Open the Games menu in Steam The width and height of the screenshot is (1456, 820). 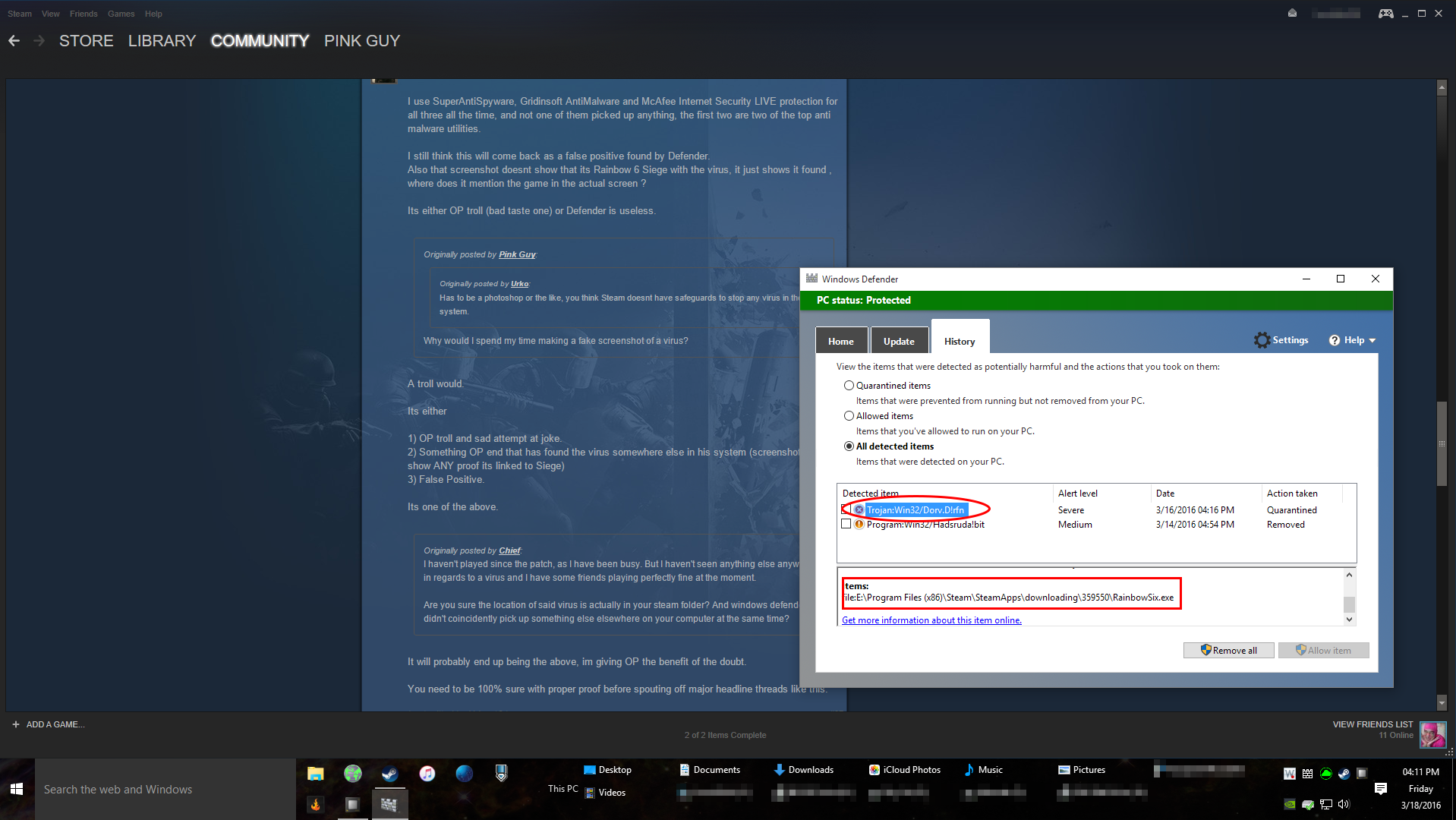[x=121, y=14]
